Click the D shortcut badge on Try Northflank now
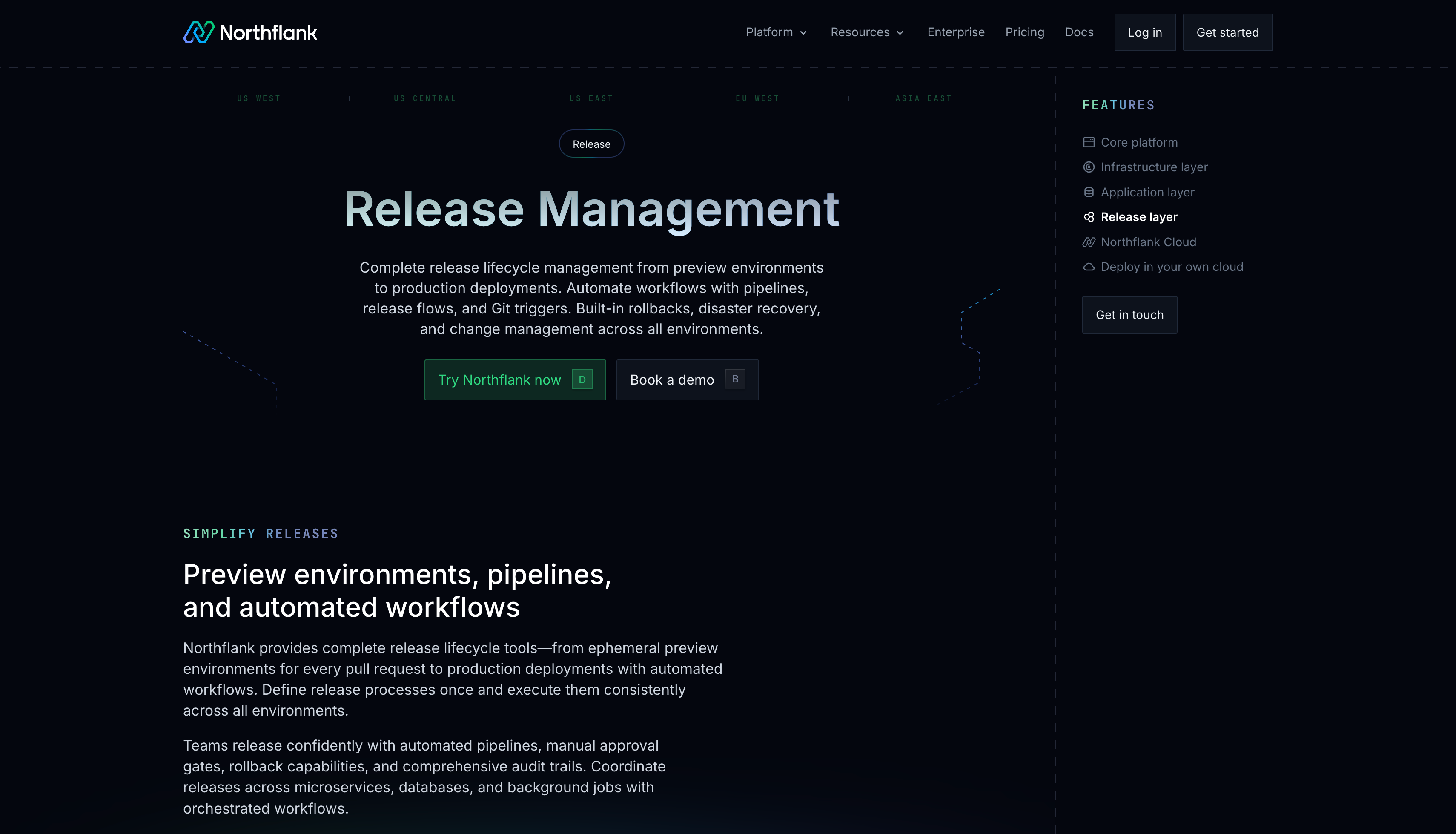1456x834 pixels. point(582,380)
